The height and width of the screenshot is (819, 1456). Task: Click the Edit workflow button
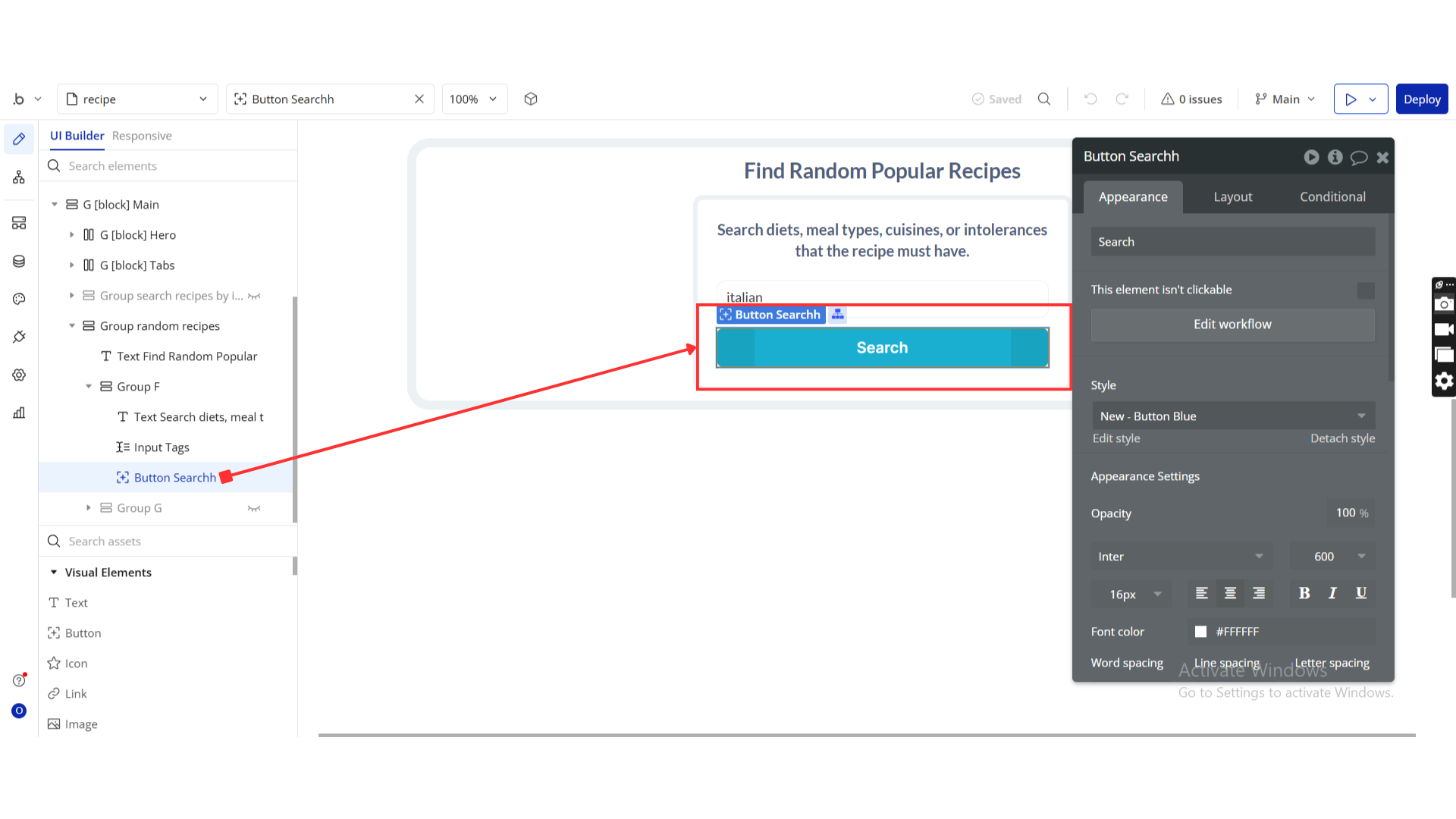tap(1232, 325)
